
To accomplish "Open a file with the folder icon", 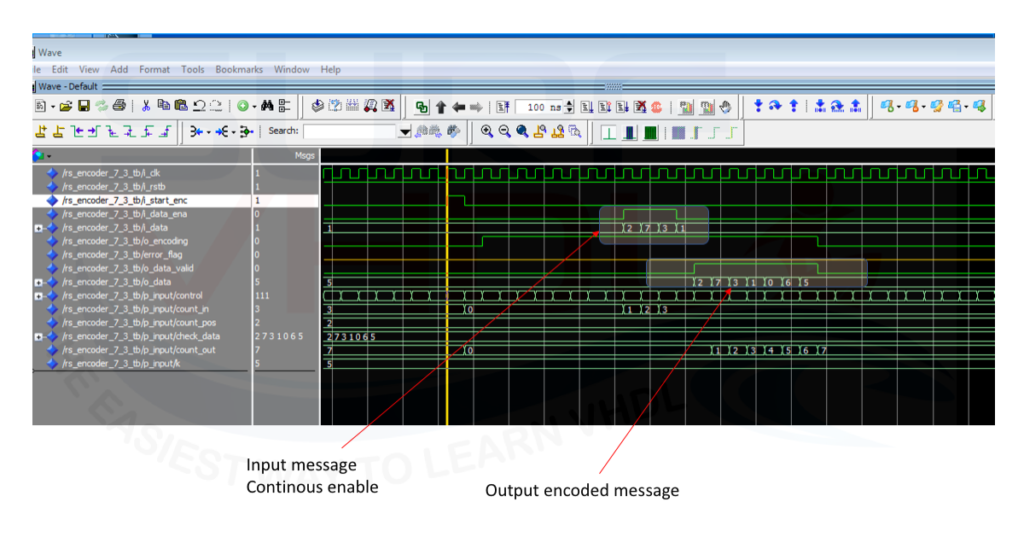I will click(66, 106).
